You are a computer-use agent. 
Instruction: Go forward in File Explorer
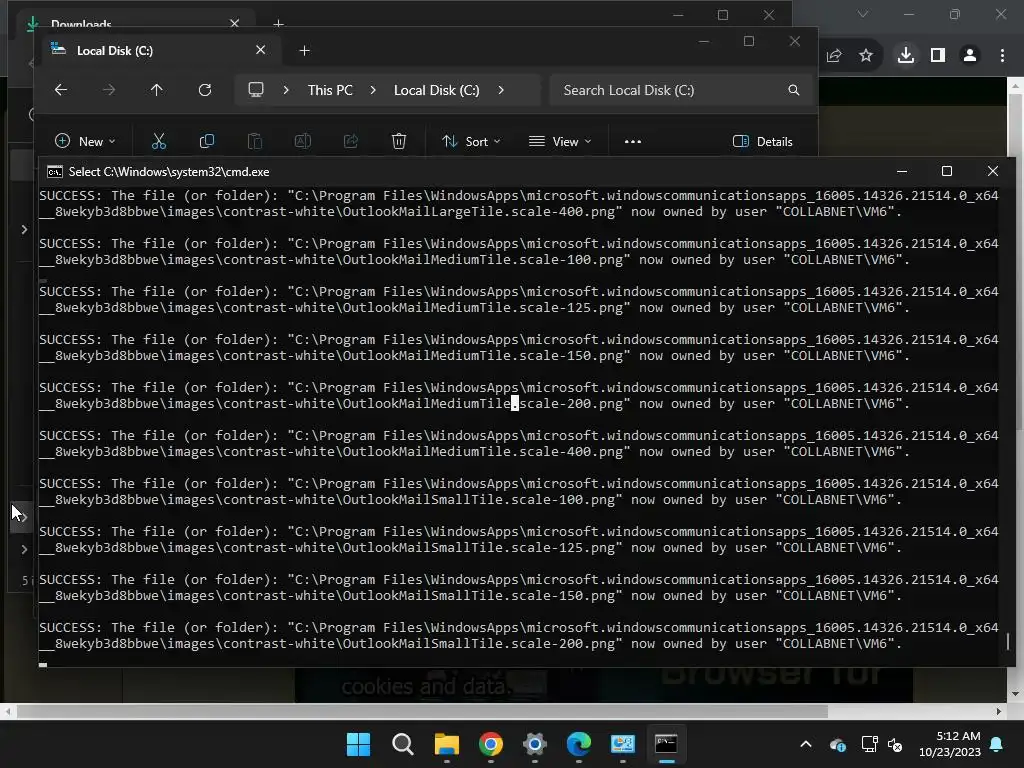click(109, 90)
